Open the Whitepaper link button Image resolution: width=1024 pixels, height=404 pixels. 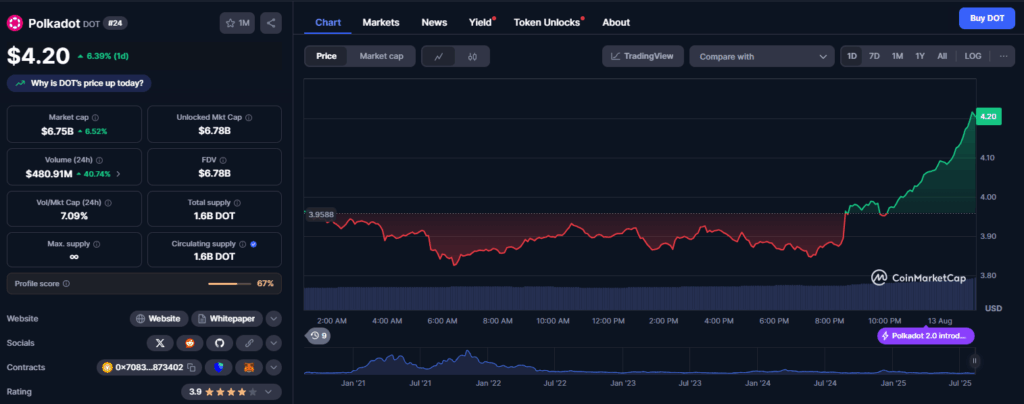[227, 319]
